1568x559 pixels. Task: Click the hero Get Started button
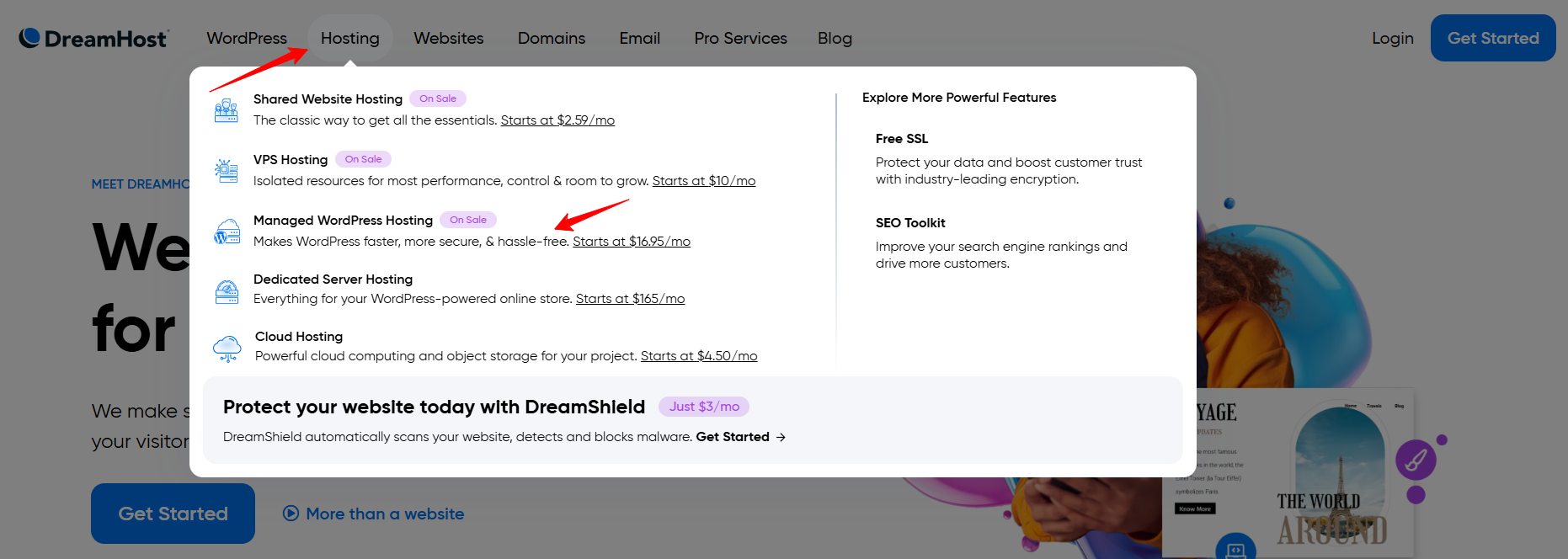pyautogui.click(x=173, y=514)
